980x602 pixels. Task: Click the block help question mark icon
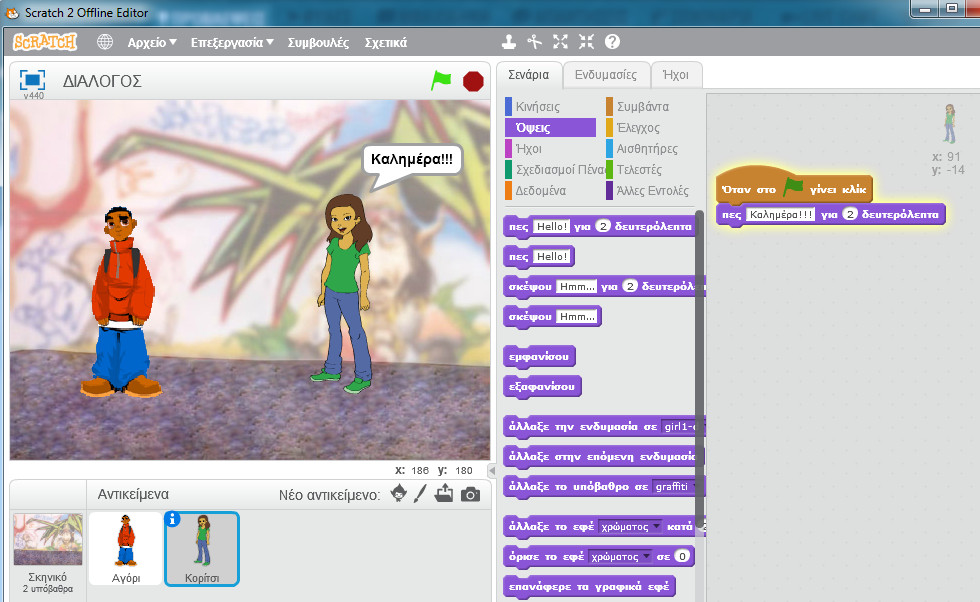click(x=612, y=42)
